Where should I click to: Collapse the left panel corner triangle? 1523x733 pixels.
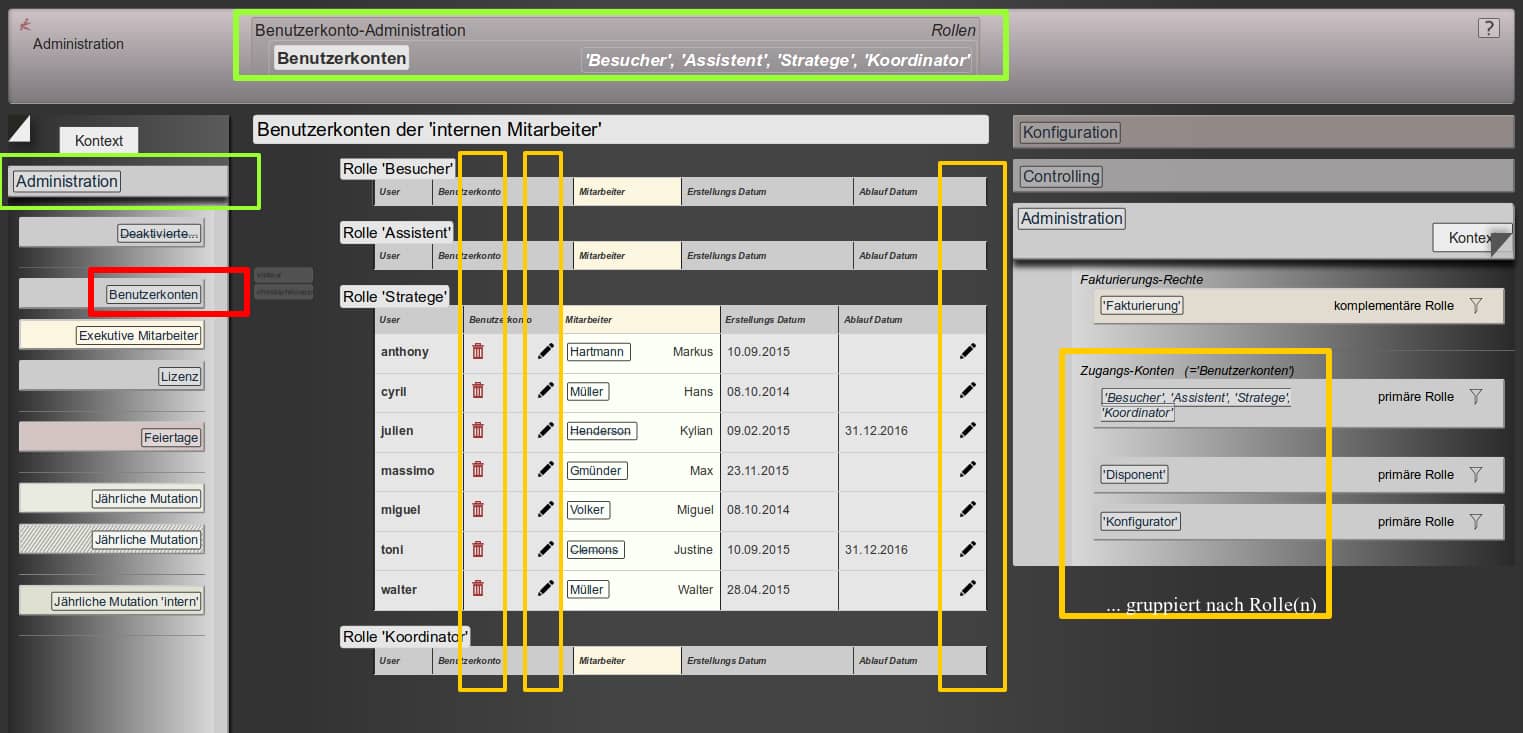tap(19, 127)
